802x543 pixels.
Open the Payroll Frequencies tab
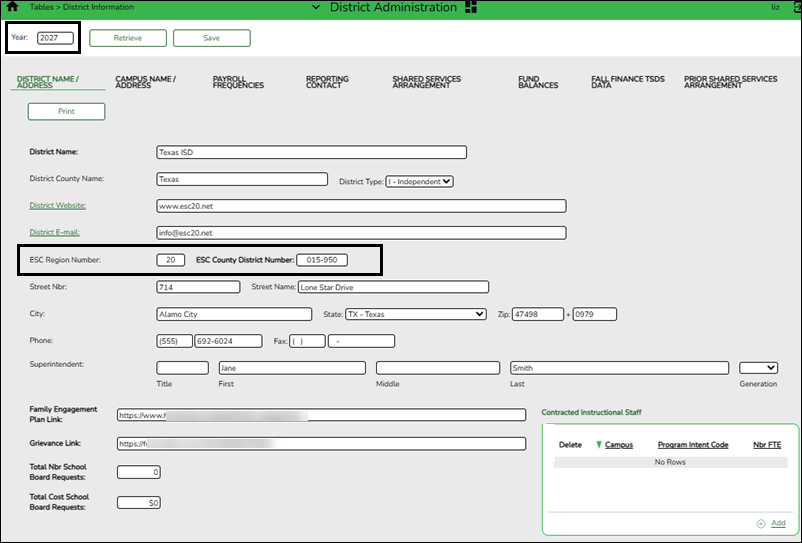tap(238, 82)
